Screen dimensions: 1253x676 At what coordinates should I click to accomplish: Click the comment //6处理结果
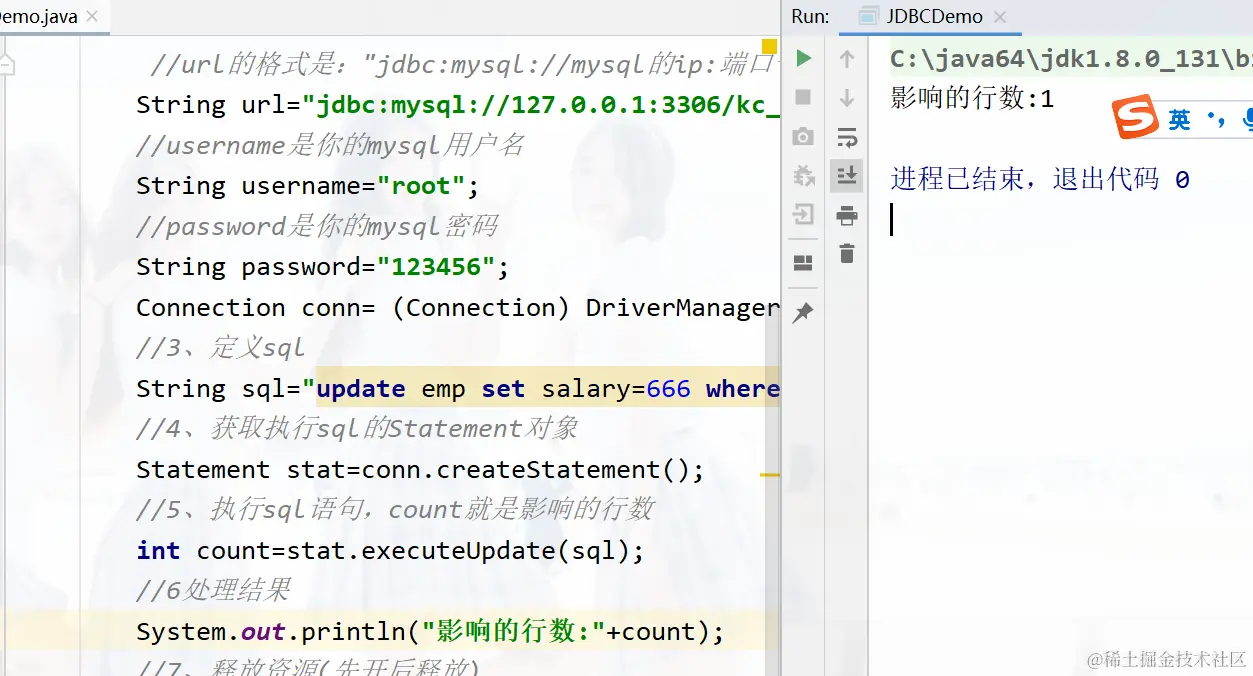point(213,591)
